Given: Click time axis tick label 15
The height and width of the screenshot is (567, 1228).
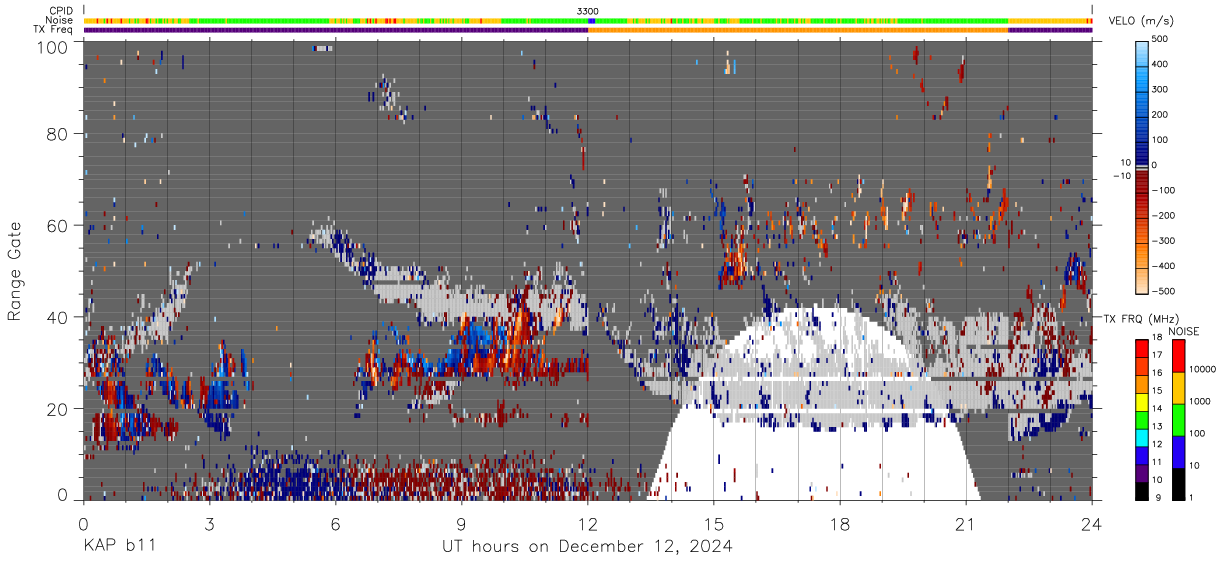Looking at the screenshot, I should pyautogui.click(x=714, y=523).
